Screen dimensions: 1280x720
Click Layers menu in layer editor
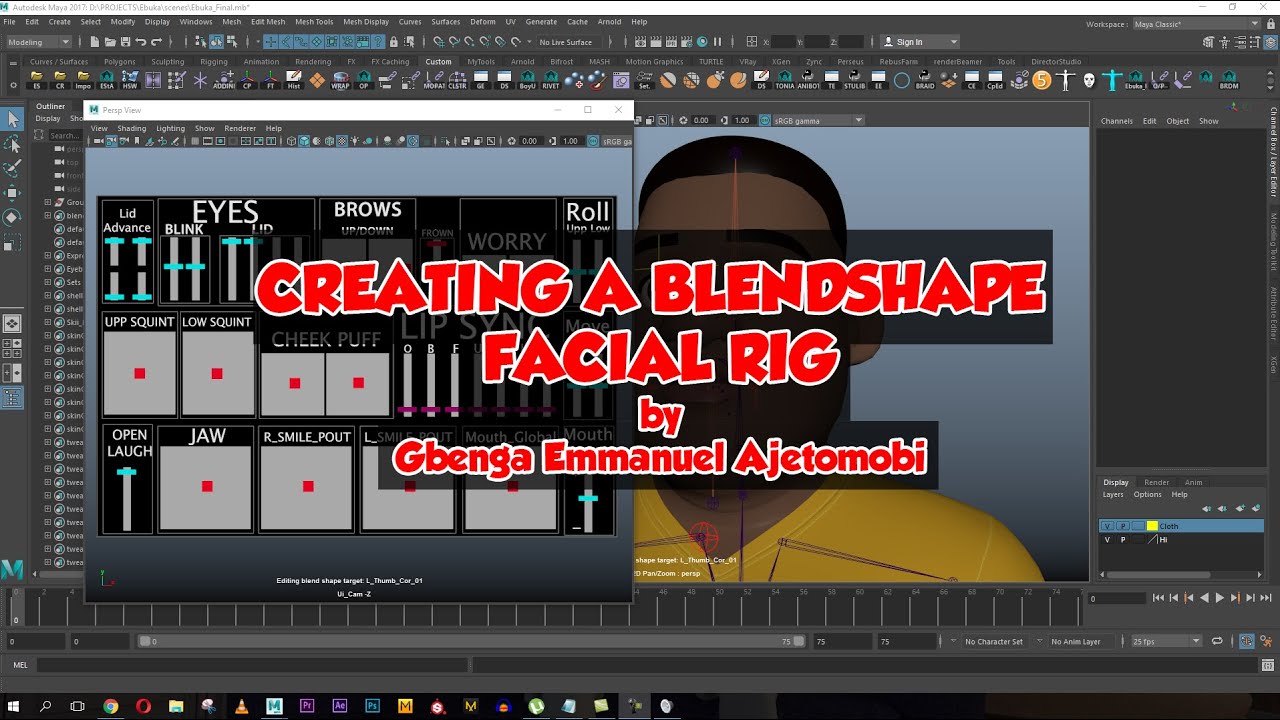click(x=1113, y=494)
